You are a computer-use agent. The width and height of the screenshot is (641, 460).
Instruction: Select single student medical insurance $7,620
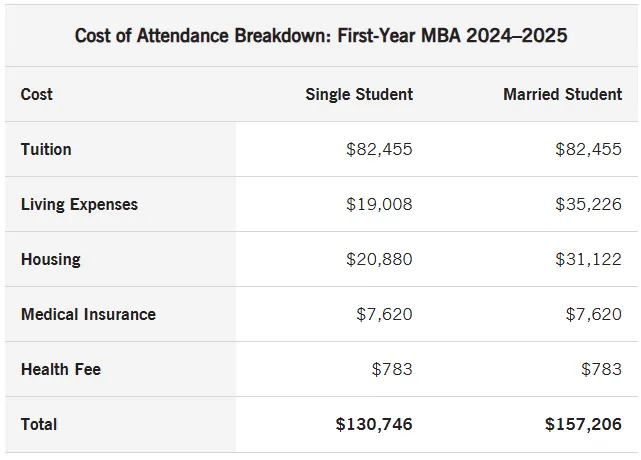[384, 314]
